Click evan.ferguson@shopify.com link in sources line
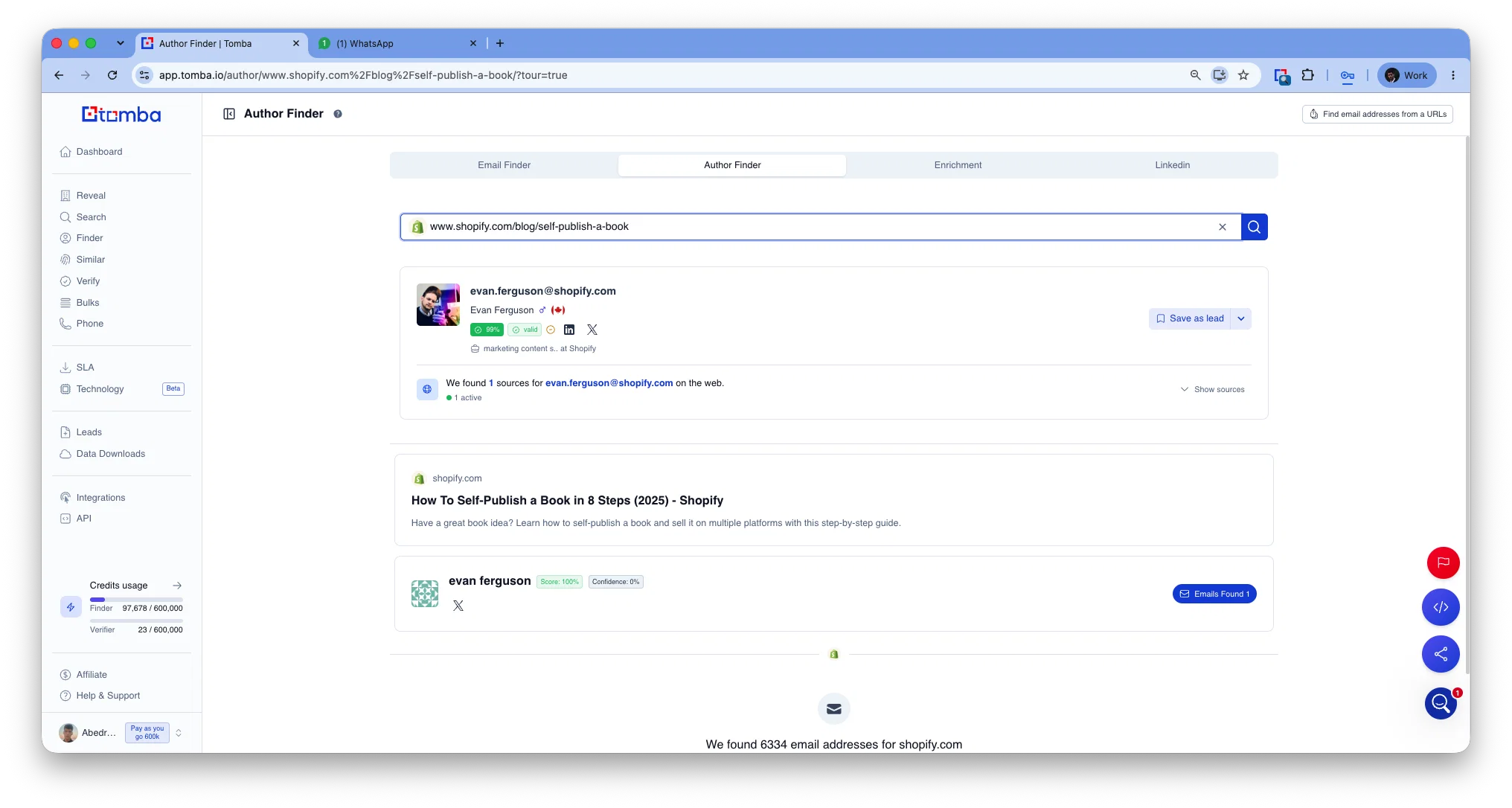 609,383
